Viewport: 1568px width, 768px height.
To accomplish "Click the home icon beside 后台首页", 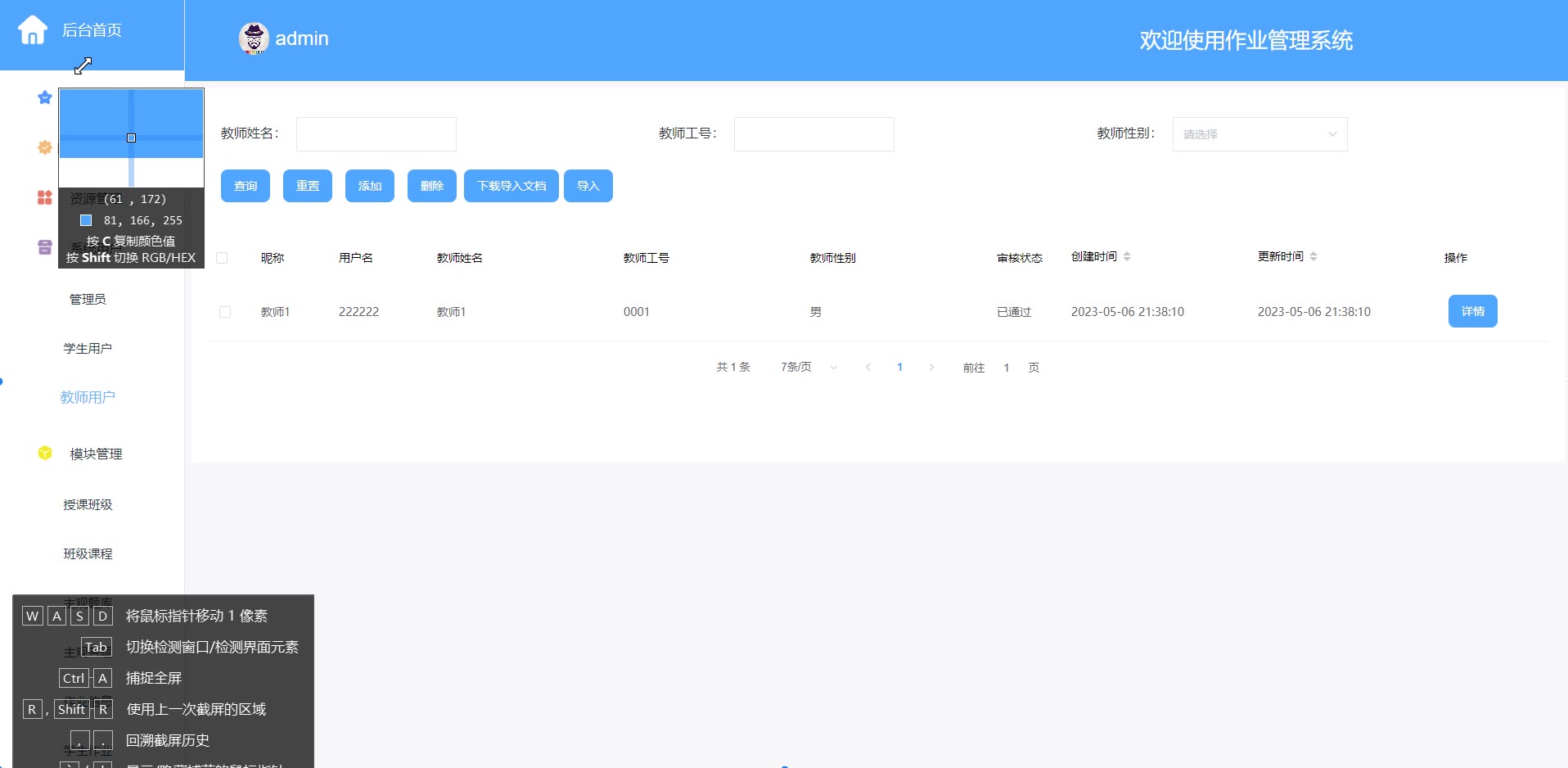I will [33, 30].
